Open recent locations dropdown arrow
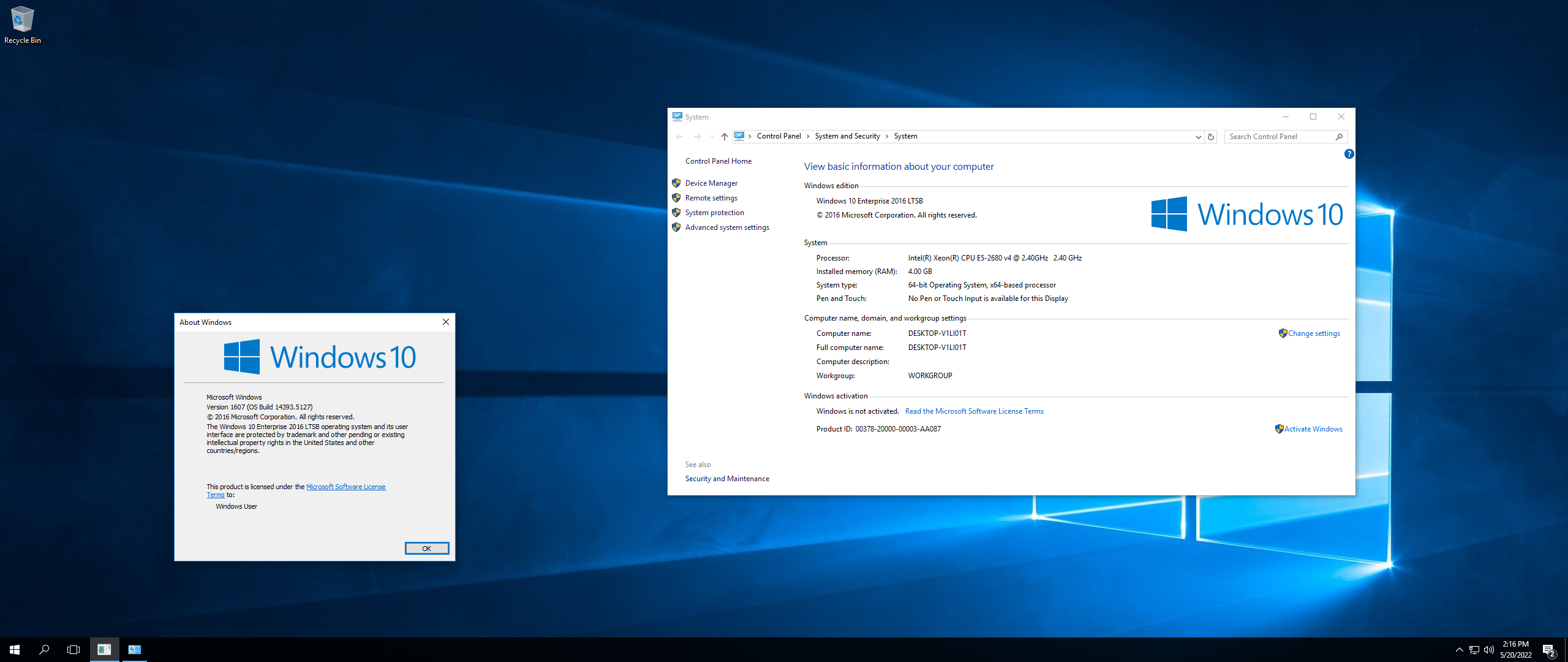Screen dimensions: 1568x662 click(x=711, y=137)
